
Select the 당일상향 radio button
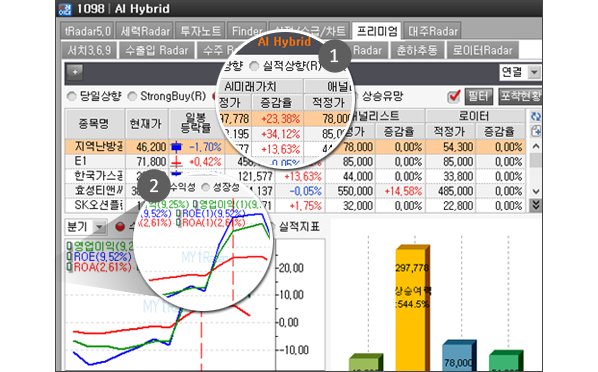[x=71, y=97]
